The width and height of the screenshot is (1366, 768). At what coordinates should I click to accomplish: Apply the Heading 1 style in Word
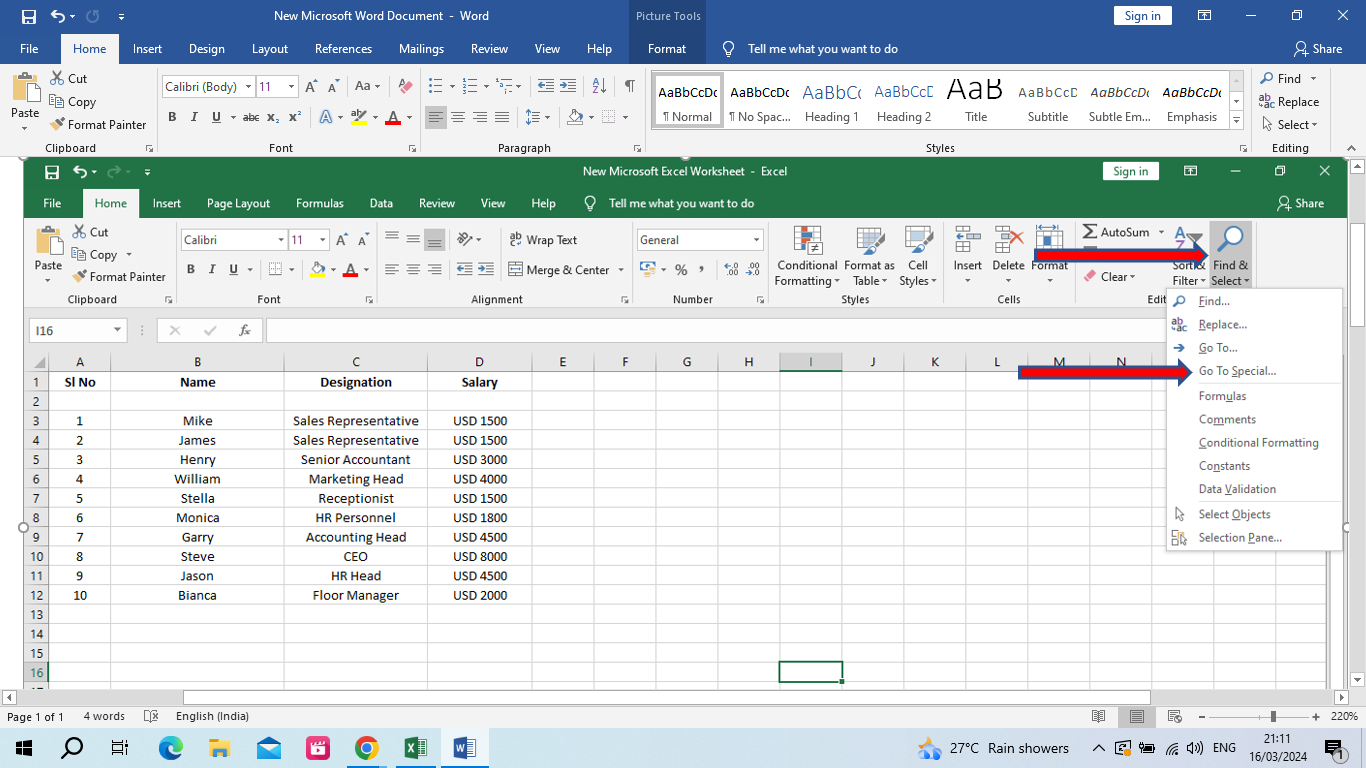(x=832, y=103)
